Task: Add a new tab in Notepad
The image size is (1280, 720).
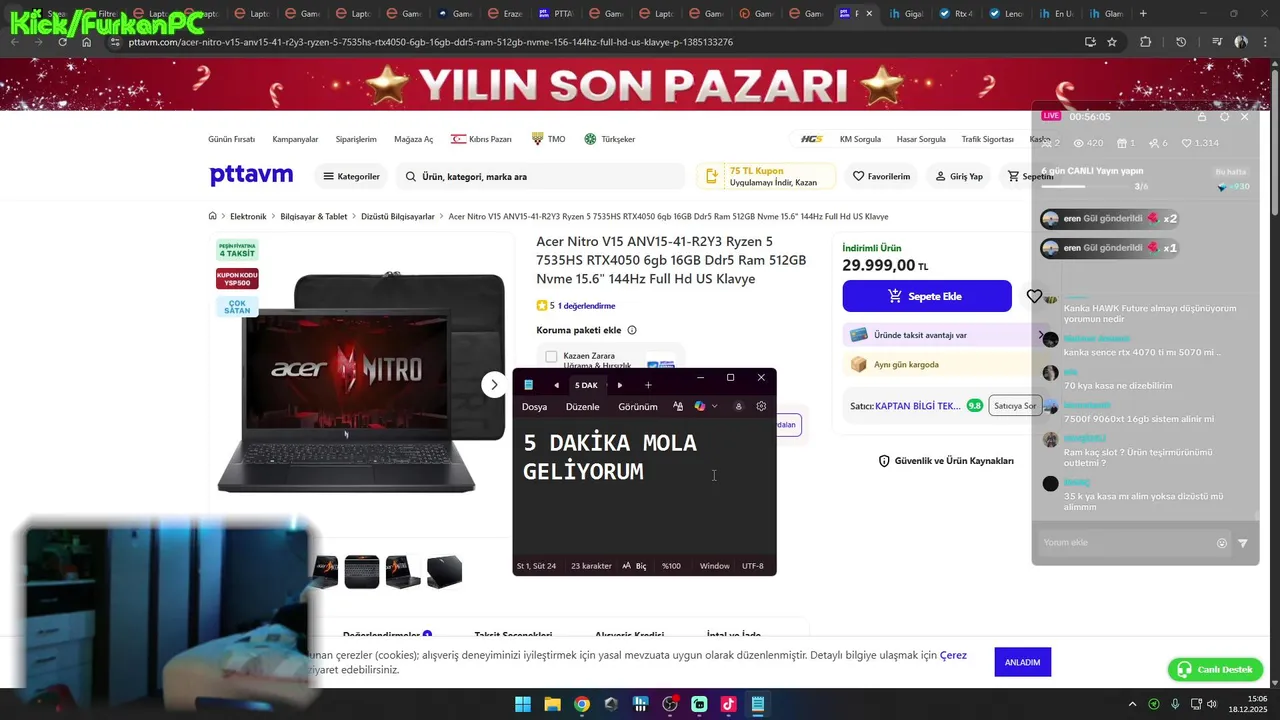Action: 648,385
